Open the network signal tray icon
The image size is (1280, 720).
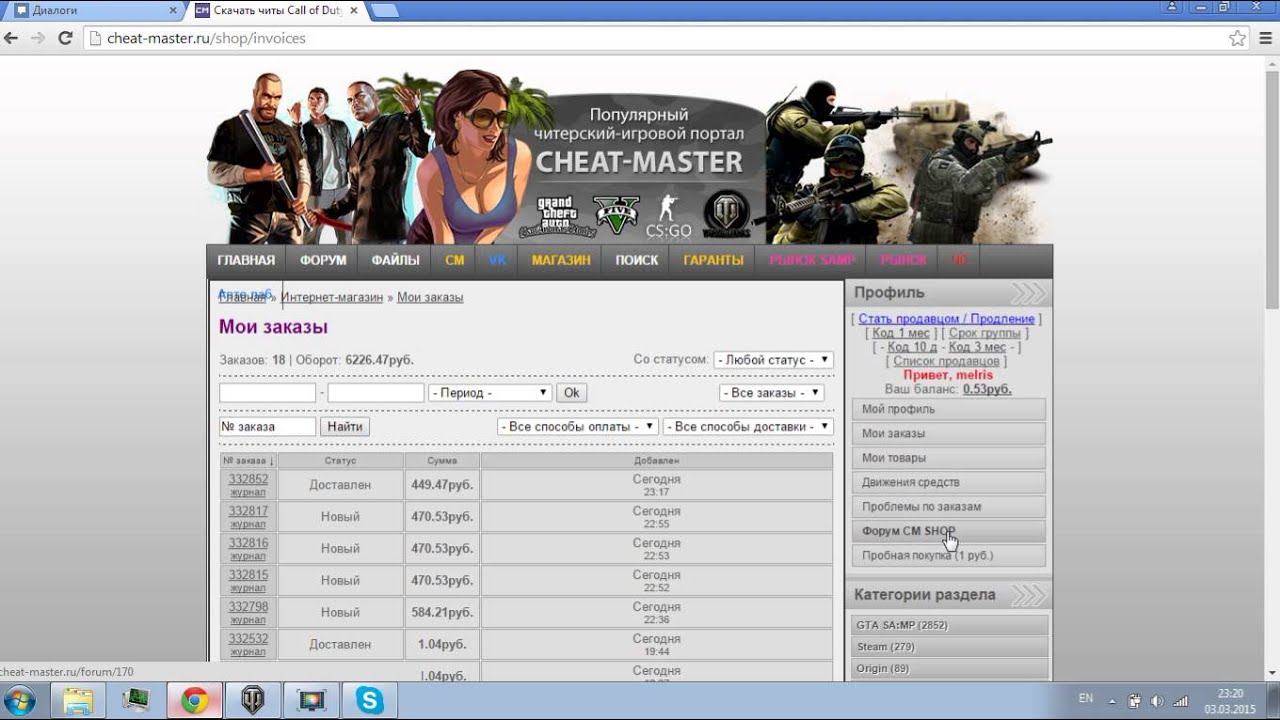[1180, 701]
